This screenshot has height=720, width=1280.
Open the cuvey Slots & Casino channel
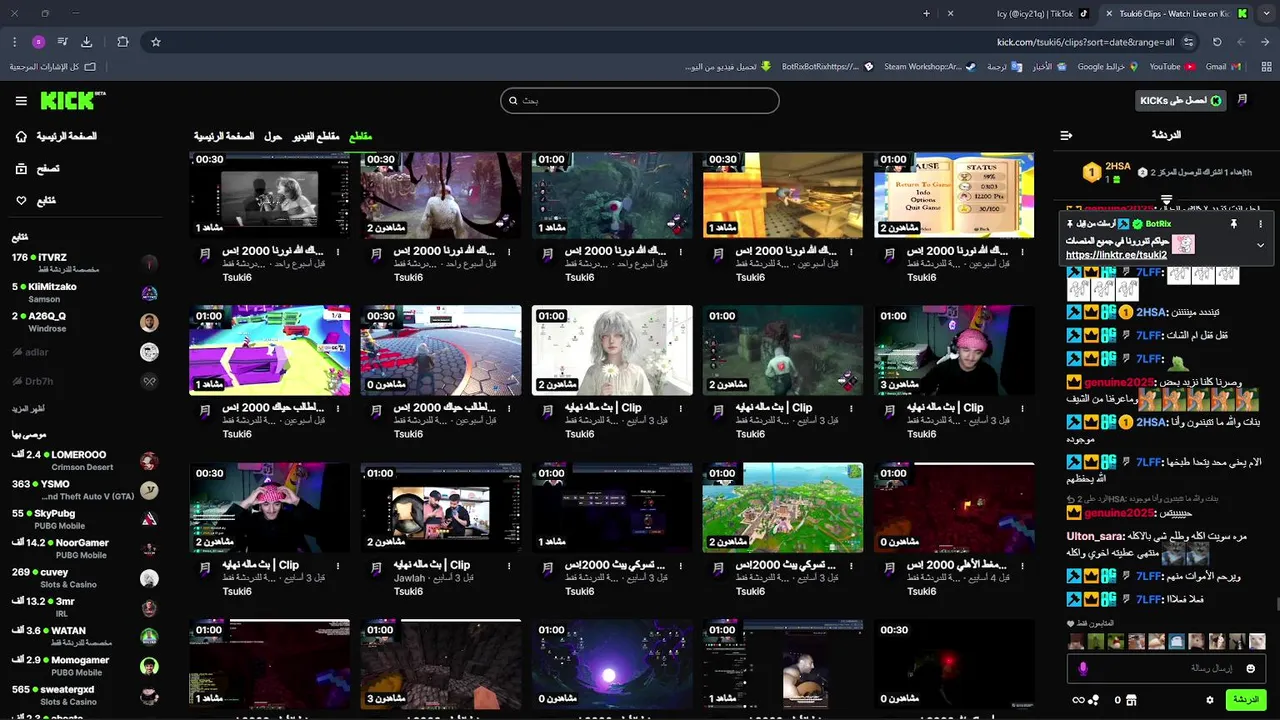(85, 578)
